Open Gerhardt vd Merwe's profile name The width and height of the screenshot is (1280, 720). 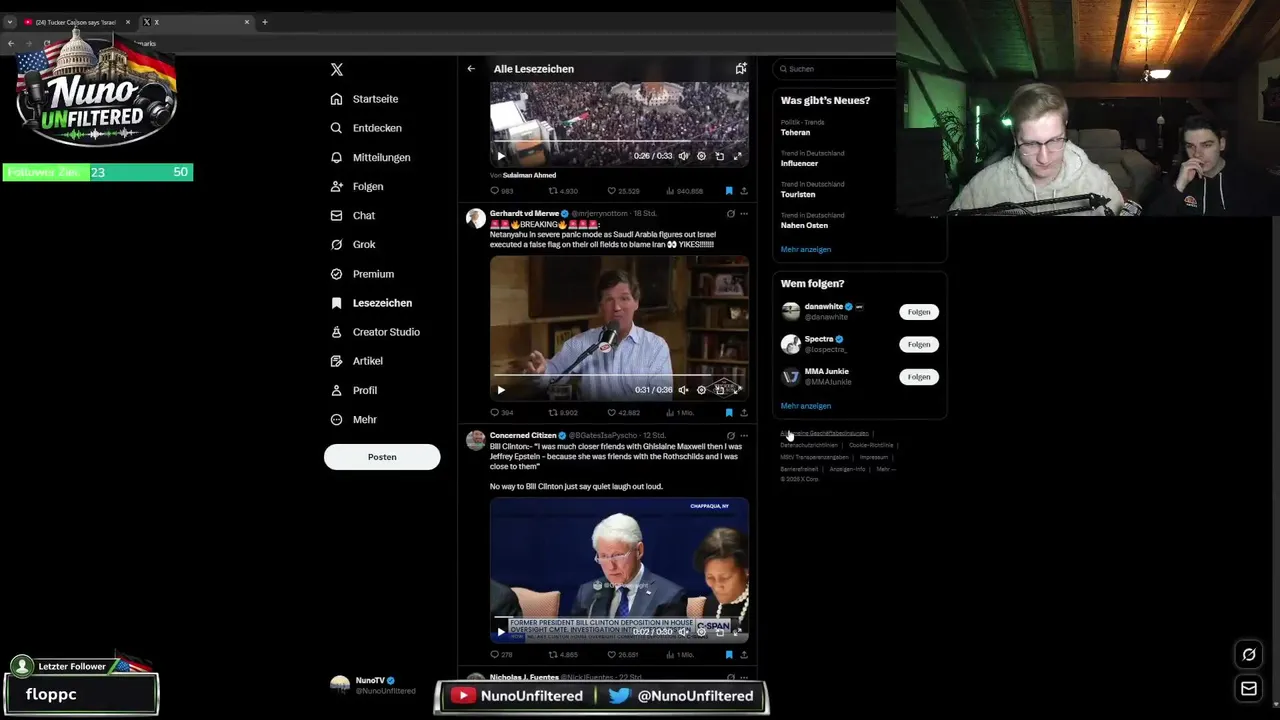click(524, 213)
